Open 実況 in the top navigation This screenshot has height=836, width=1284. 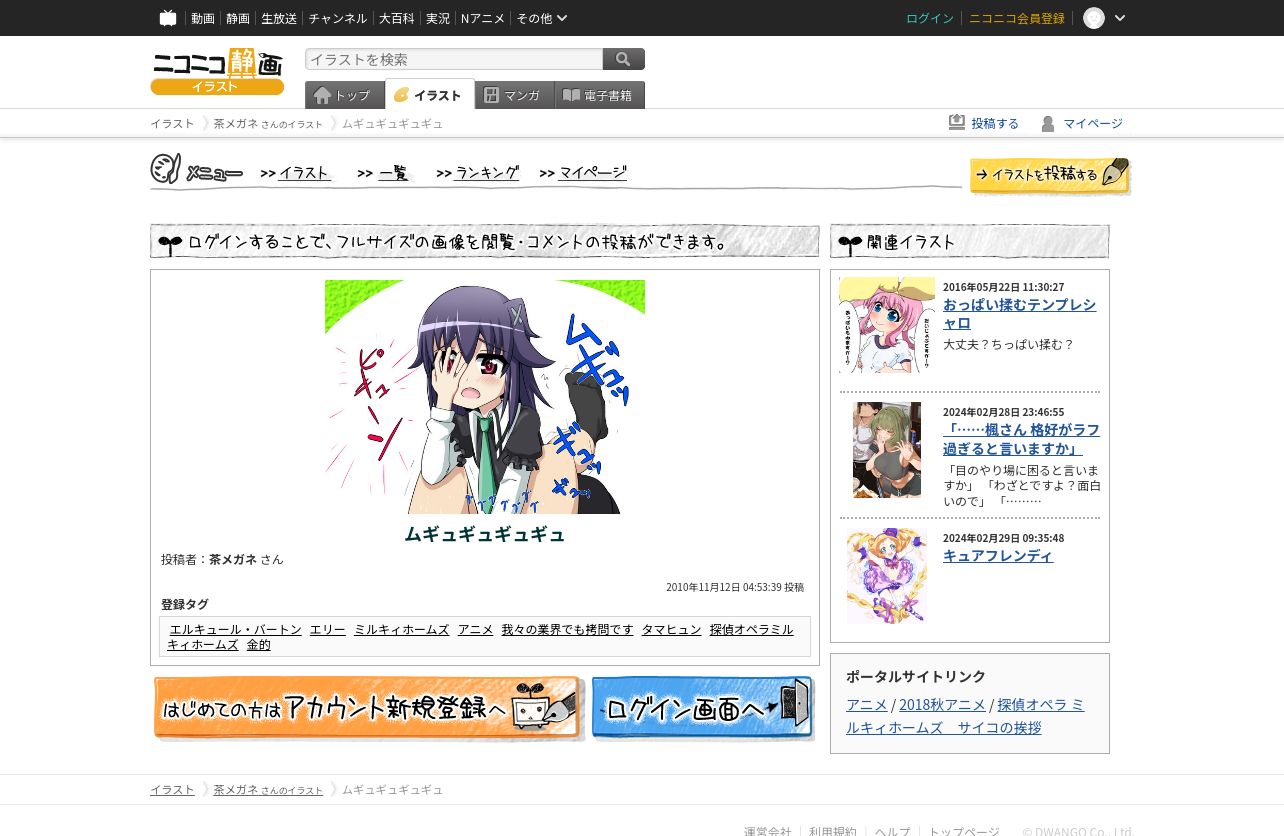pyautogui.click(x=438, y=18)
